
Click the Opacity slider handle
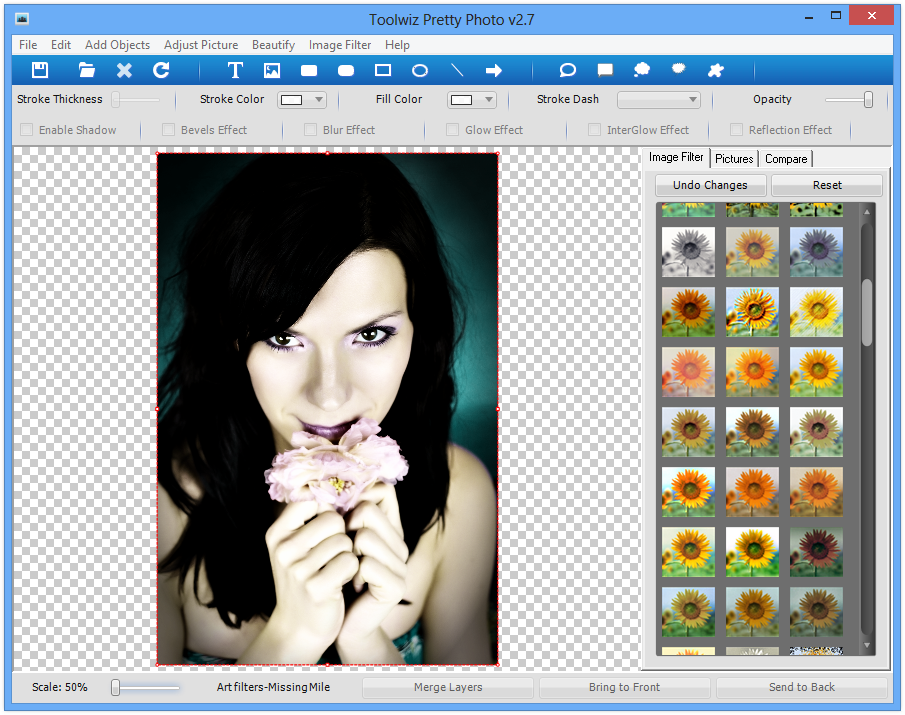pyautogui.click(x=868, y=100)
